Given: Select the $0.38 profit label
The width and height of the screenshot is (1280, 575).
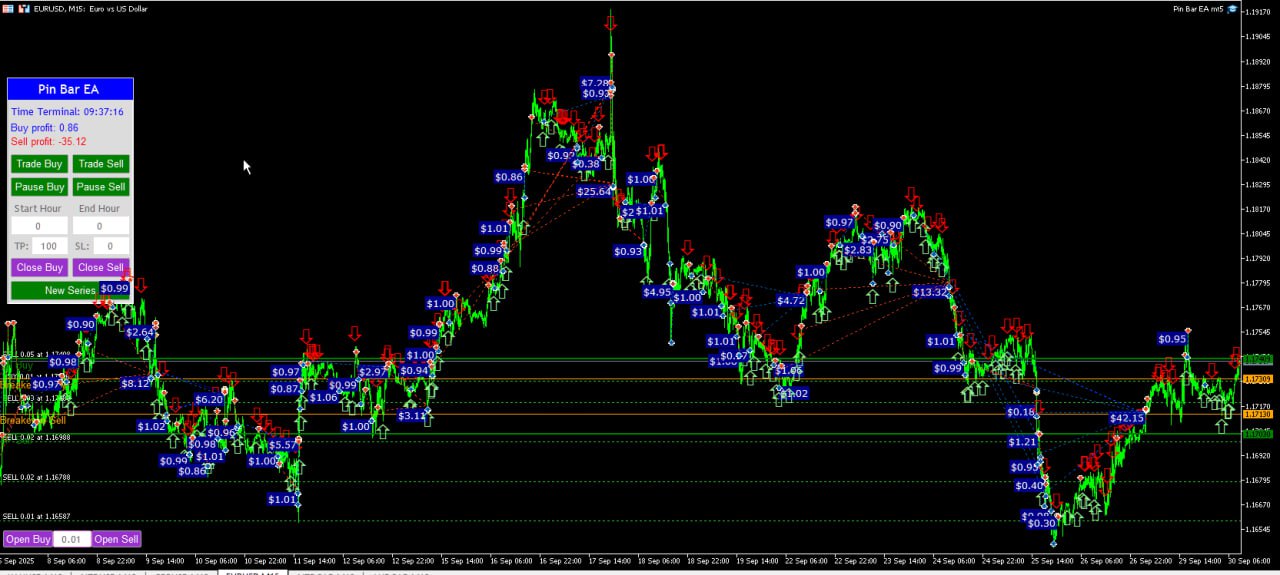Looking at the screenshot, I should coord(586,164).
